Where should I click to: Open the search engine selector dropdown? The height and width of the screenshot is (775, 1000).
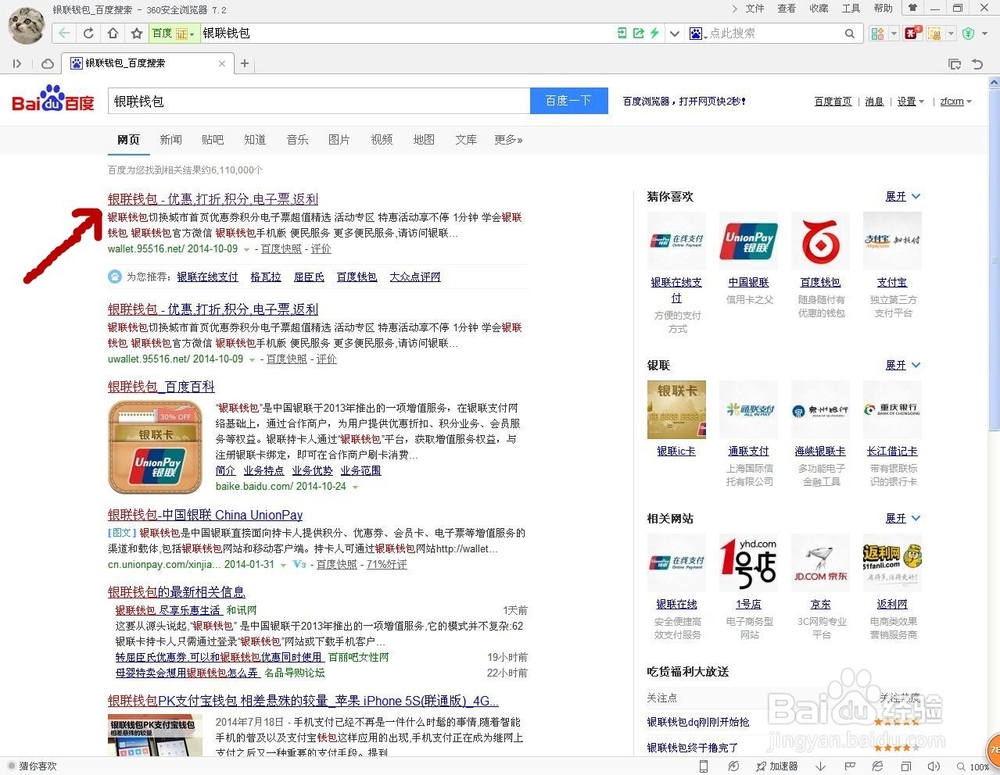pyautogui.click(x=698, y=33)
